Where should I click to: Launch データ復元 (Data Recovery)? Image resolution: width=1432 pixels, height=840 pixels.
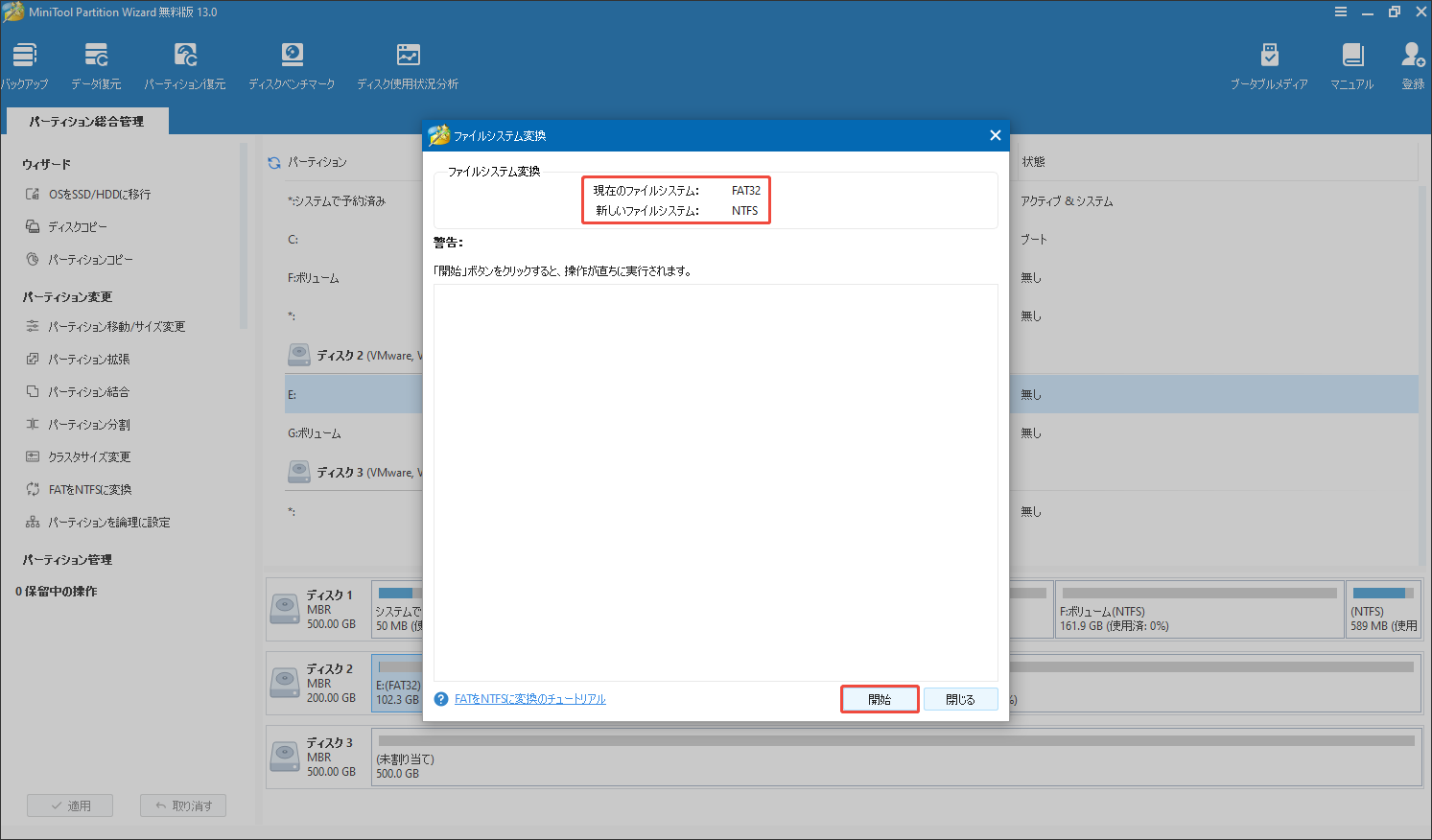pyautogui.click(x=95, y=63)
